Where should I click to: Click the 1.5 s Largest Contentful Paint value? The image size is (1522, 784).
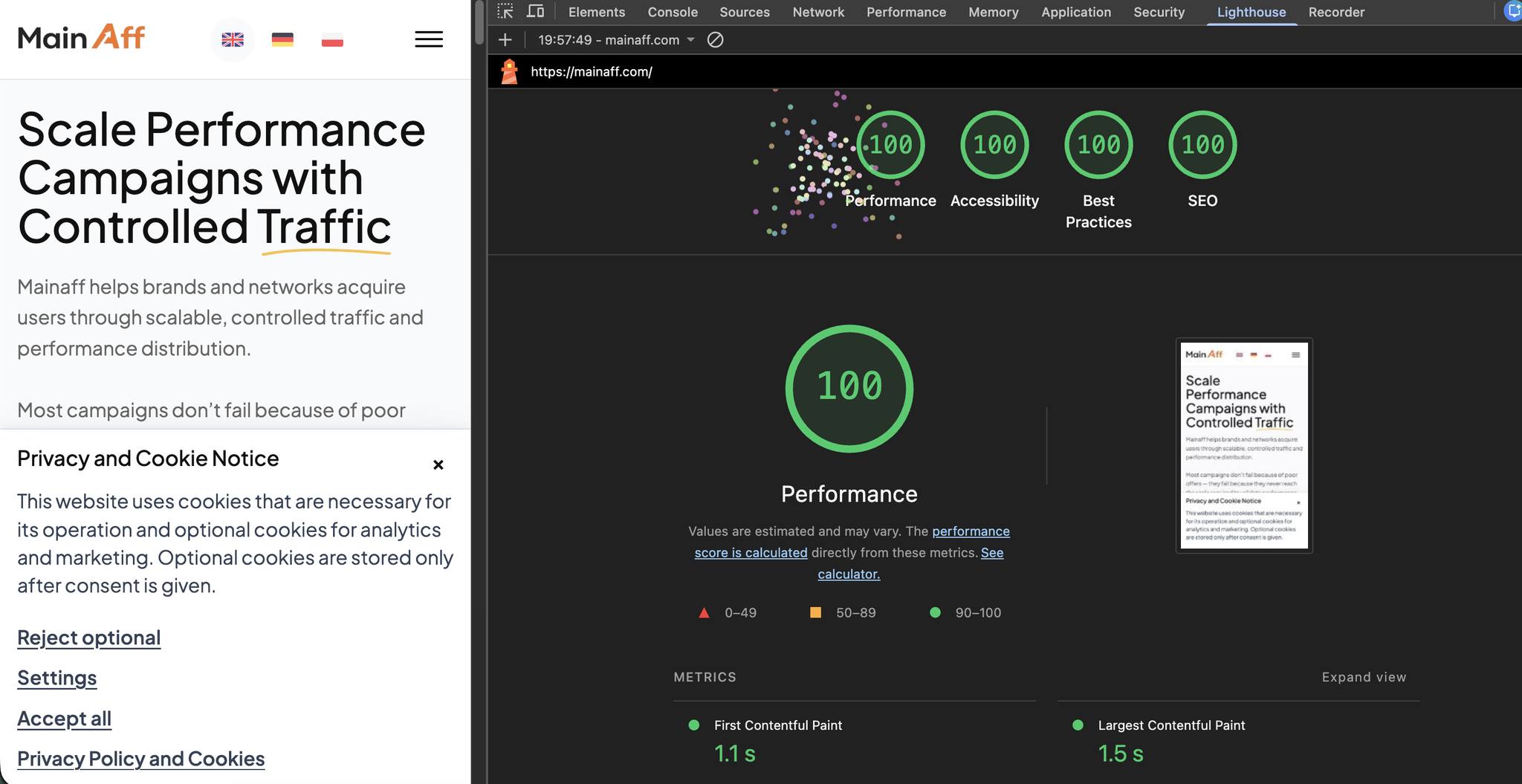tap(1121, 754)
